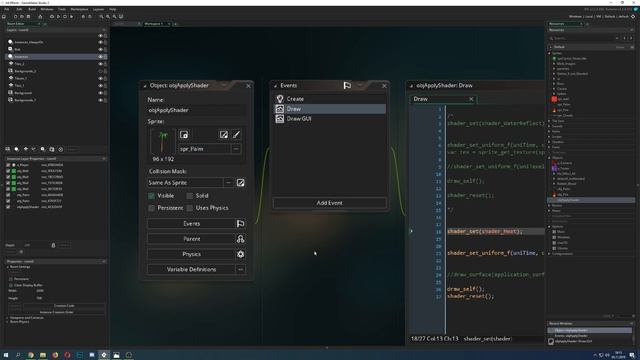Collapse the Events window with its header triangle
640x360 pixels.
click(275, 86)
